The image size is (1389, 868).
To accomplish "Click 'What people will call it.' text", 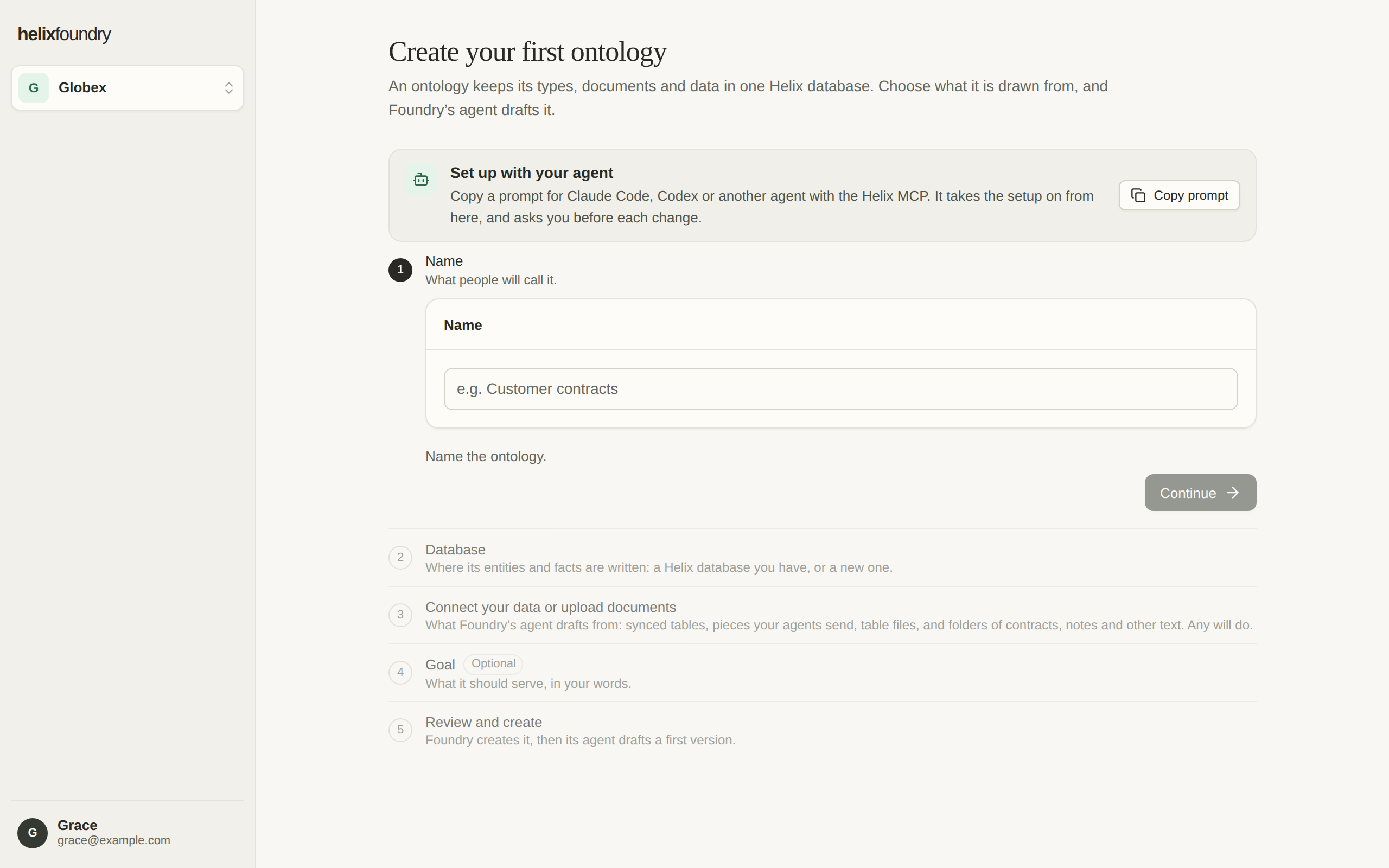I will point(490,280).
